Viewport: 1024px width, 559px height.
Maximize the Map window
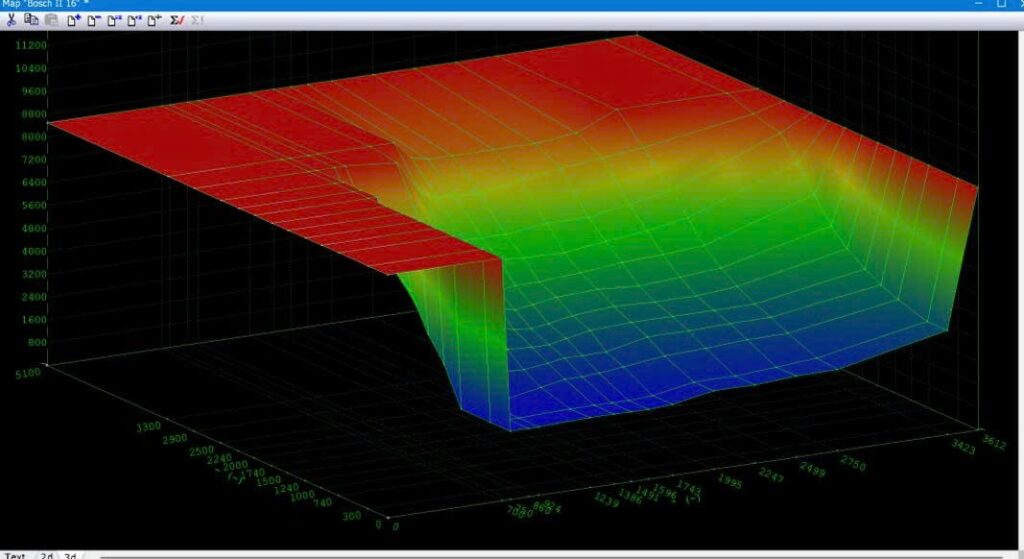tap(1000, 5)
